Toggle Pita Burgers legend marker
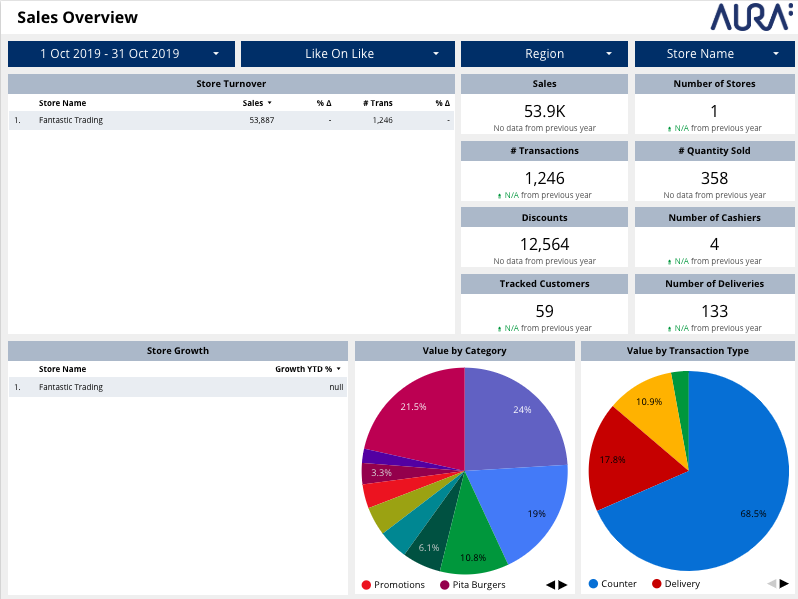This screenshot has width=798, height=599. pos(445,584)
